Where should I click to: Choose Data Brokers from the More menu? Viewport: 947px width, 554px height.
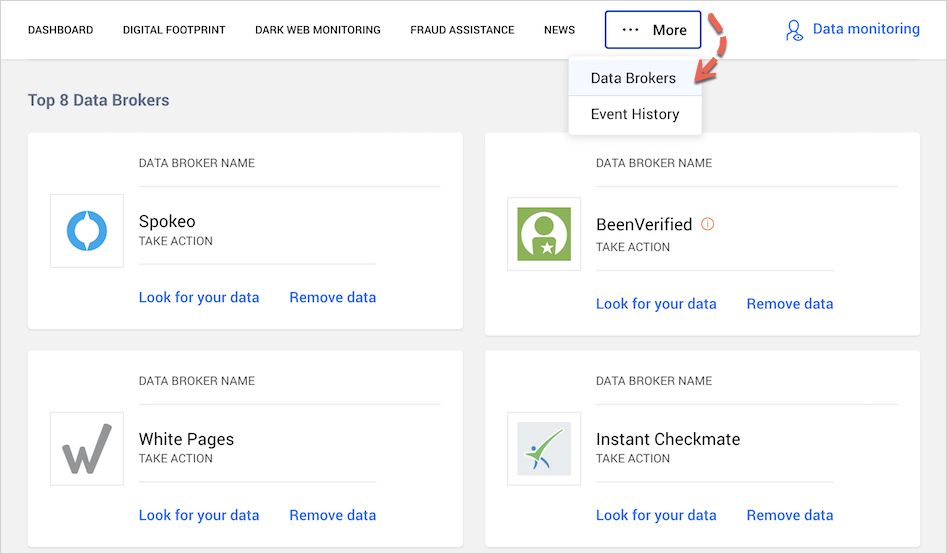[x=635, y=78]
